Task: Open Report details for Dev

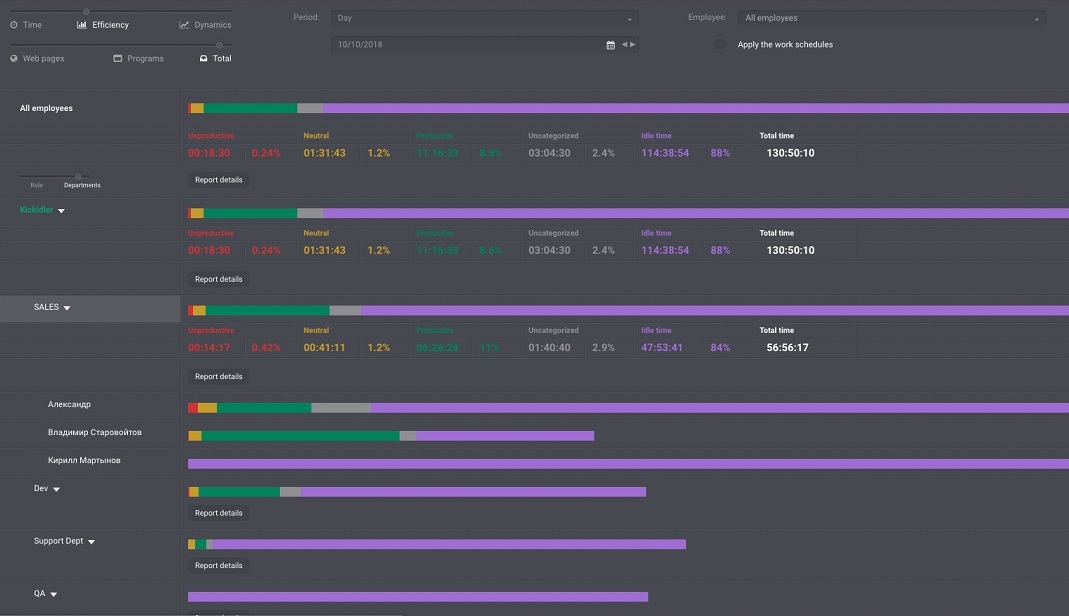Action: 218,513
